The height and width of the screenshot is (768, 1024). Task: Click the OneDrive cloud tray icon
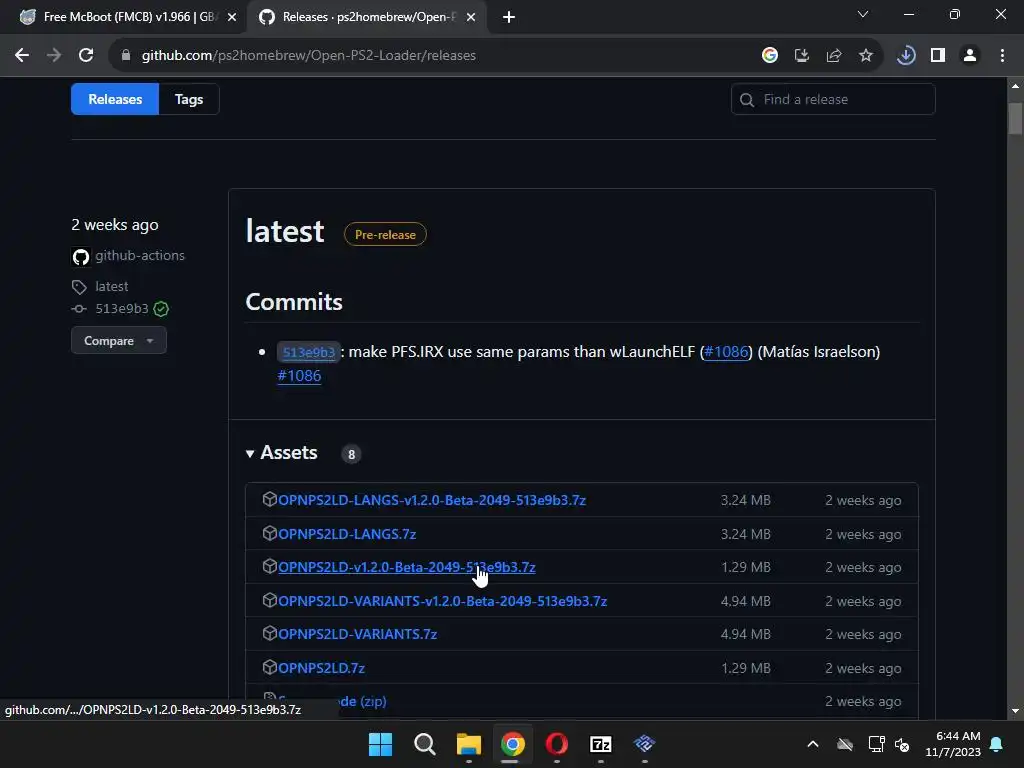[x=845, y=744]
